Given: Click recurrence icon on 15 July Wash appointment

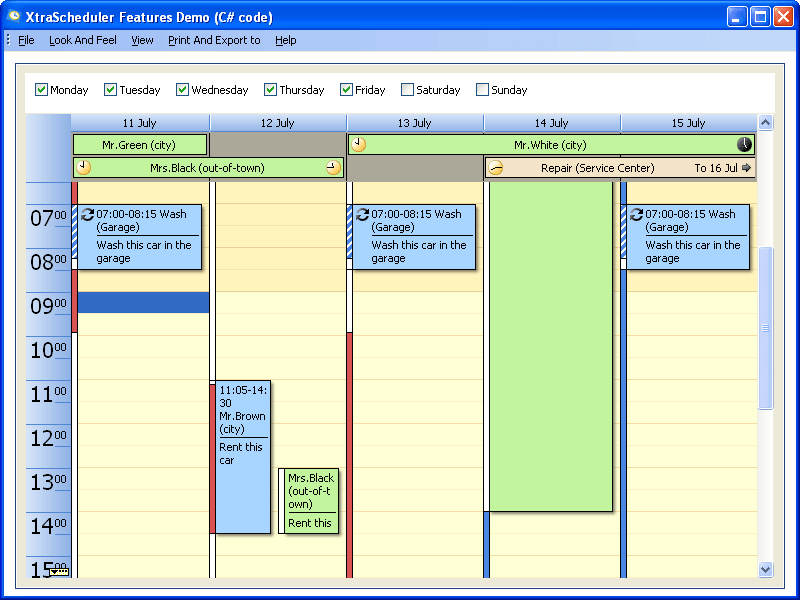Looking at the screenshot, I should (636, 214).
